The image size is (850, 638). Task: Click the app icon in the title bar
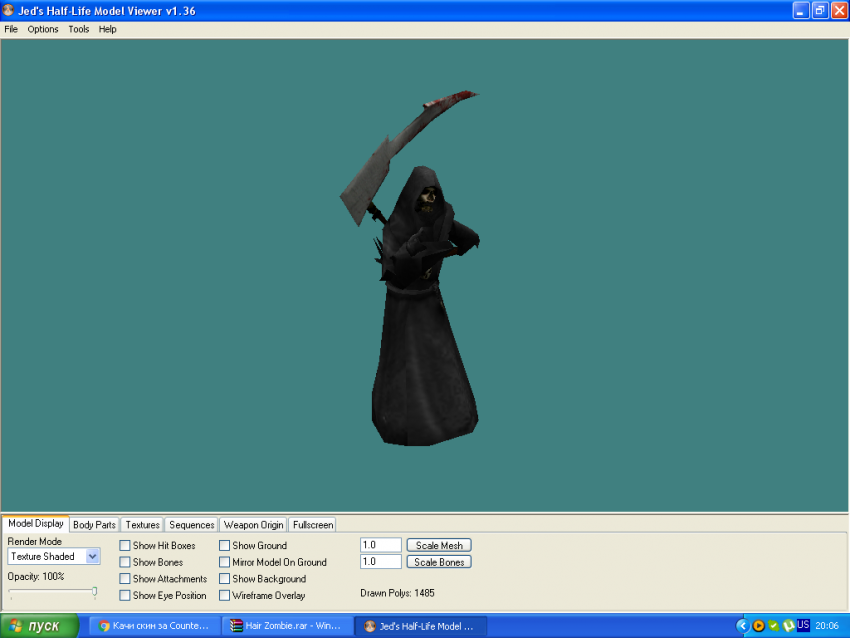coord(10,10)
